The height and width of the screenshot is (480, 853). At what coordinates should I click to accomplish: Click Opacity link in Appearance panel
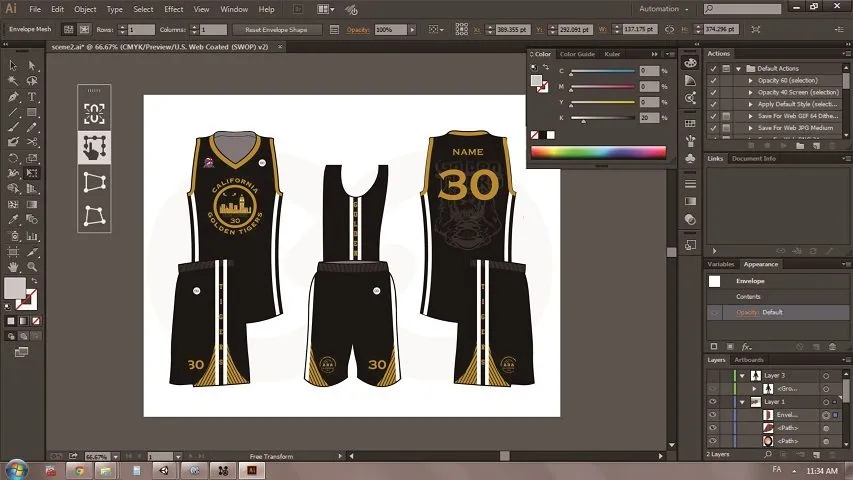747,312
